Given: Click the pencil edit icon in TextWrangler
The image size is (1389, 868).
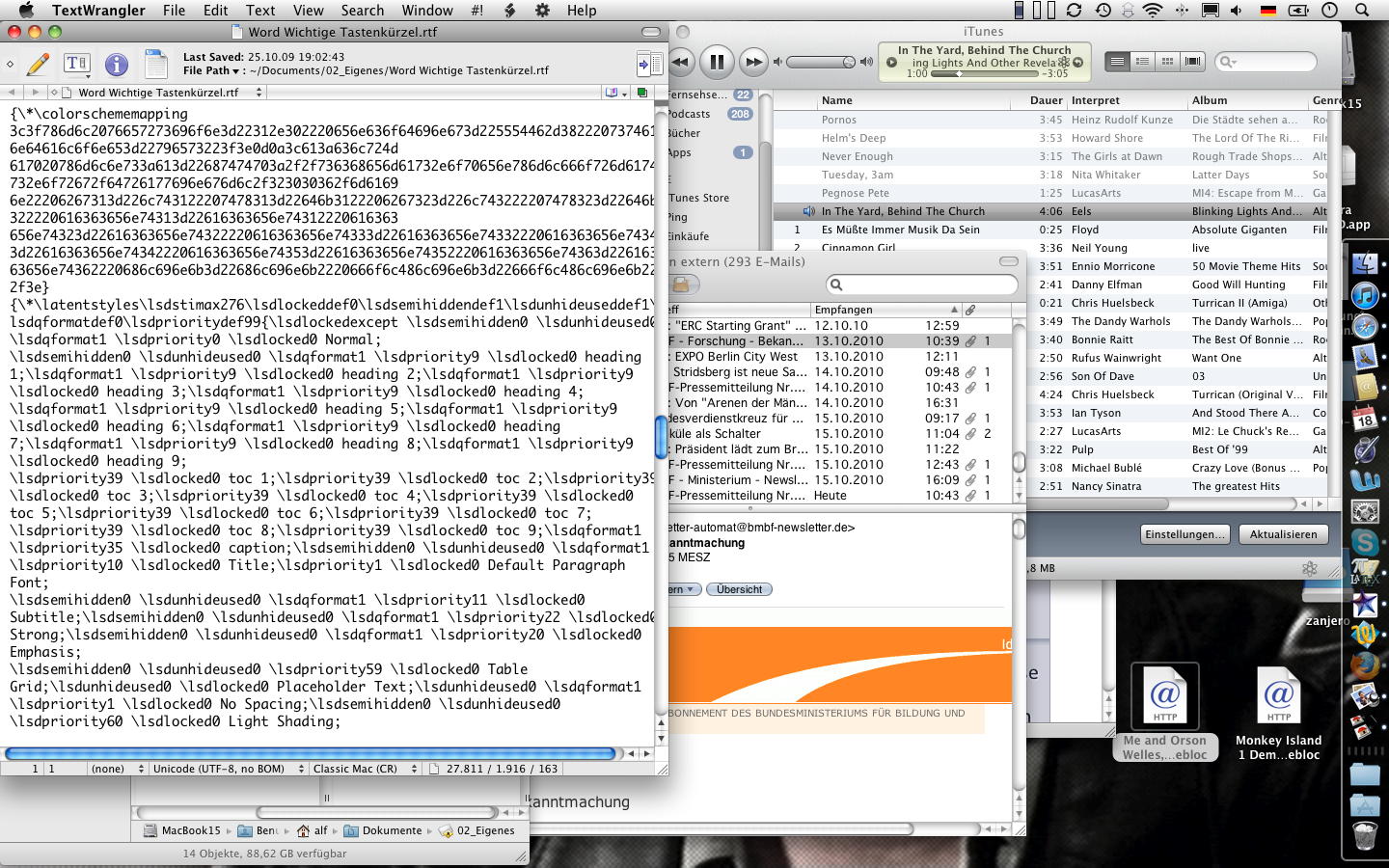Looking at the screenshot, I should 38,65.
